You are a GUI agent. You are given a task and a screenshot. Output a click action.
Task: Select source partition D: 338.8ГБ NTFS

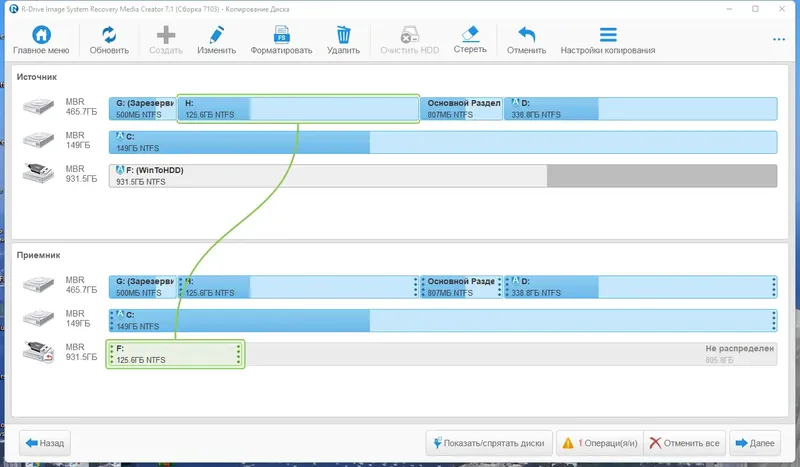pos(640,109)
